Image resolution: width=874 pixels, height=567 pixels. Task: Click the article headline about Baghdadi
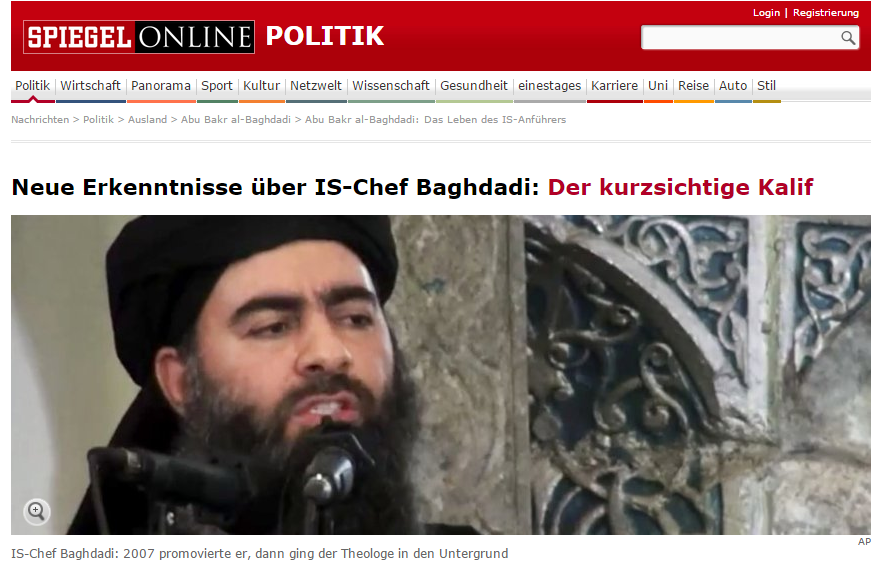click(x=412, y=187)
